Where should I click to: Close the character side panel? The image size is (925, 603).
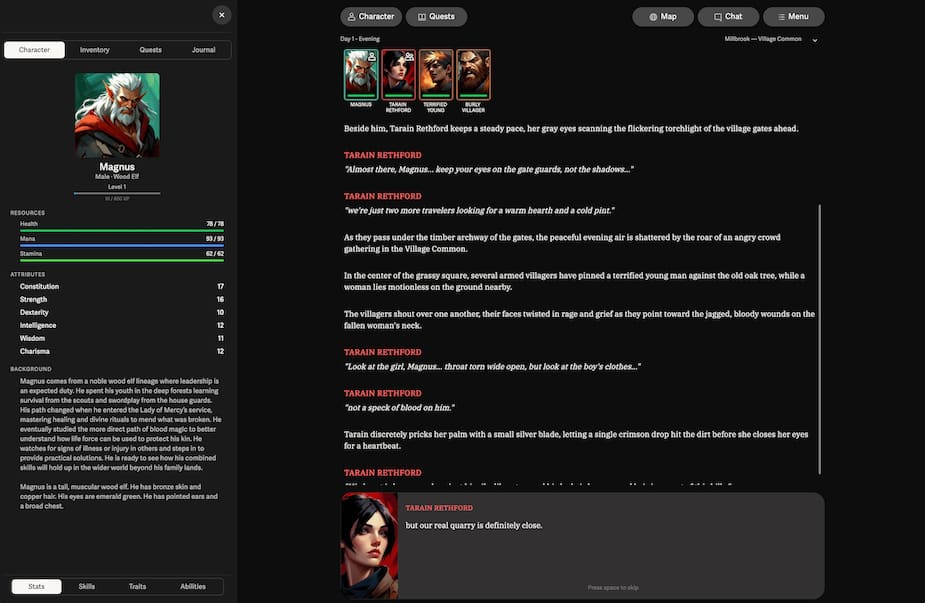coord(221,15)
